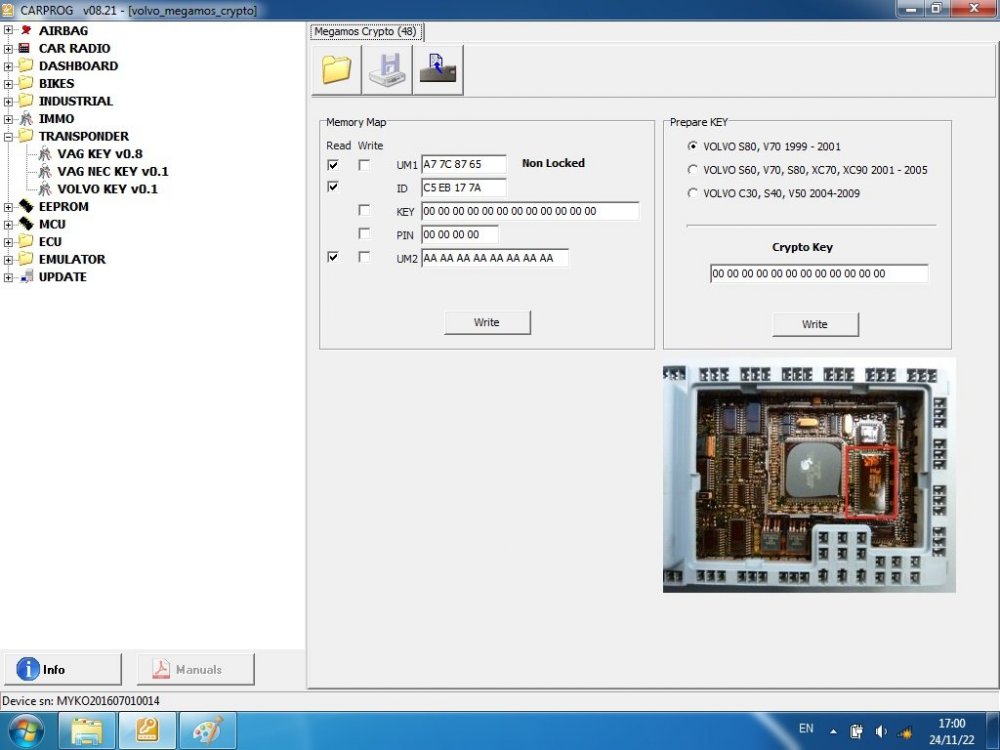
Task: Expand the AIRBAG tree node
Action: click(x=8, y=30)
